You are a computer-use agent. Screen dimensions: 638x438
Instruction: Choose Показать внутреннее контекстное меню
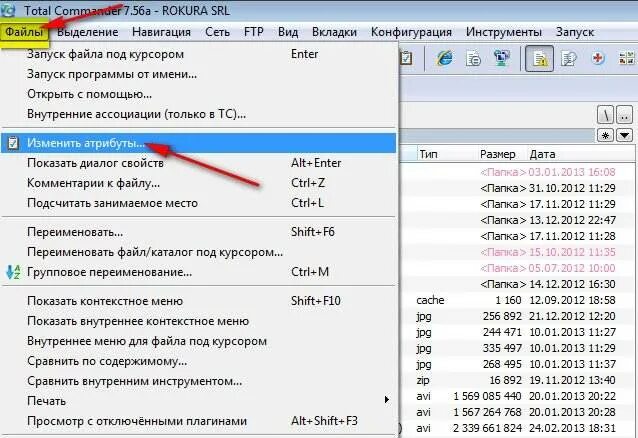(199, 321)
